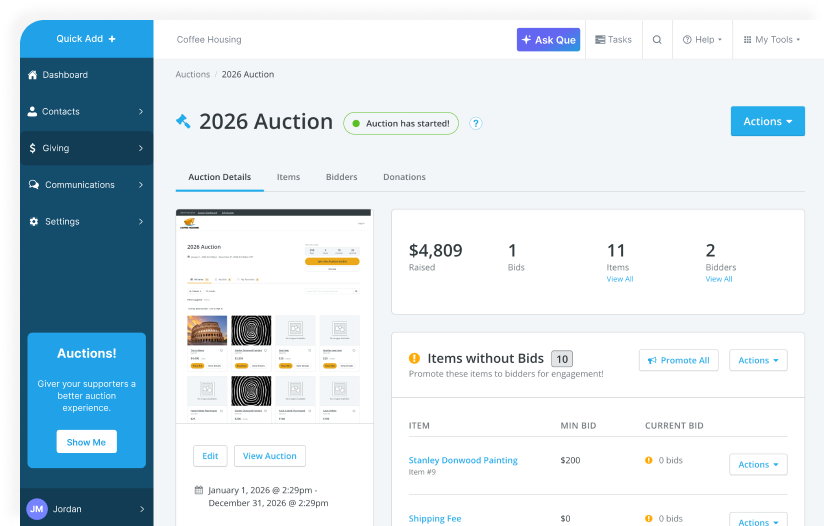Click the View Auction button

coord(269,456)
